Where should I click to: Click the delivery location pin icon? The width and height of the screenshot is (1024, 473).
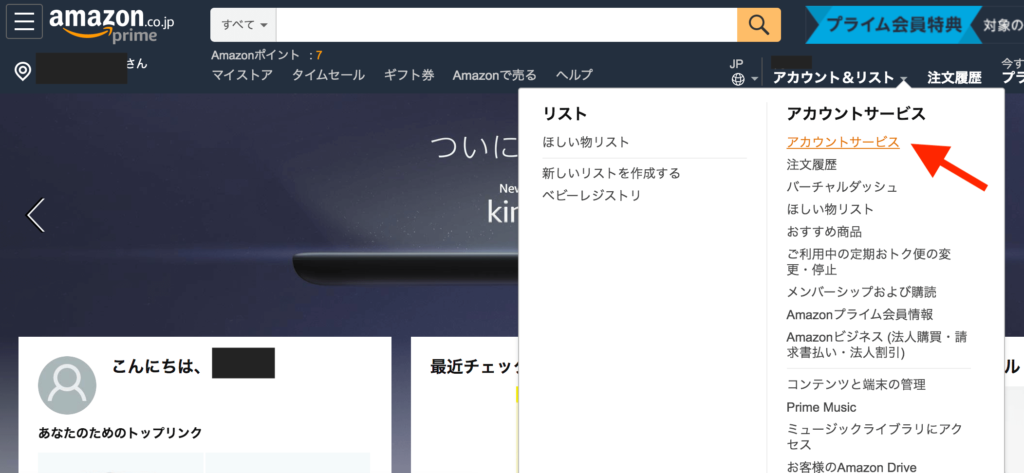click(23, 72)
